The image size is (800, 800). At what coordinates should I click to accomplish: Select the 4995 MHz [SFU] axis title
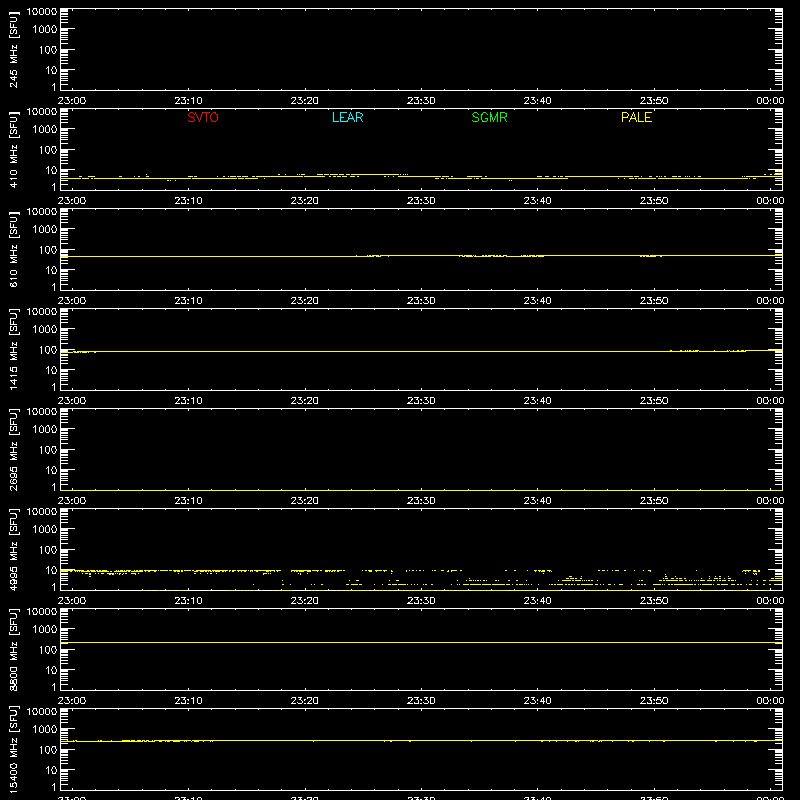click(13, 550)
